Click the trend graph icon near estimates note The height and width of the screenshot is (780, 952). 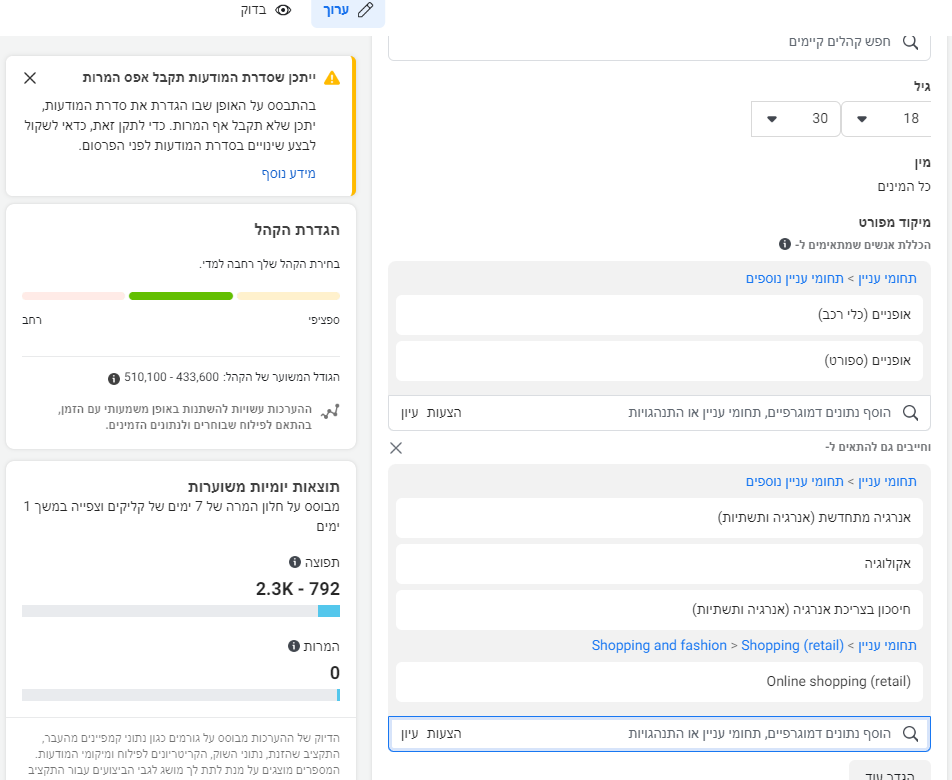point(330,411)
